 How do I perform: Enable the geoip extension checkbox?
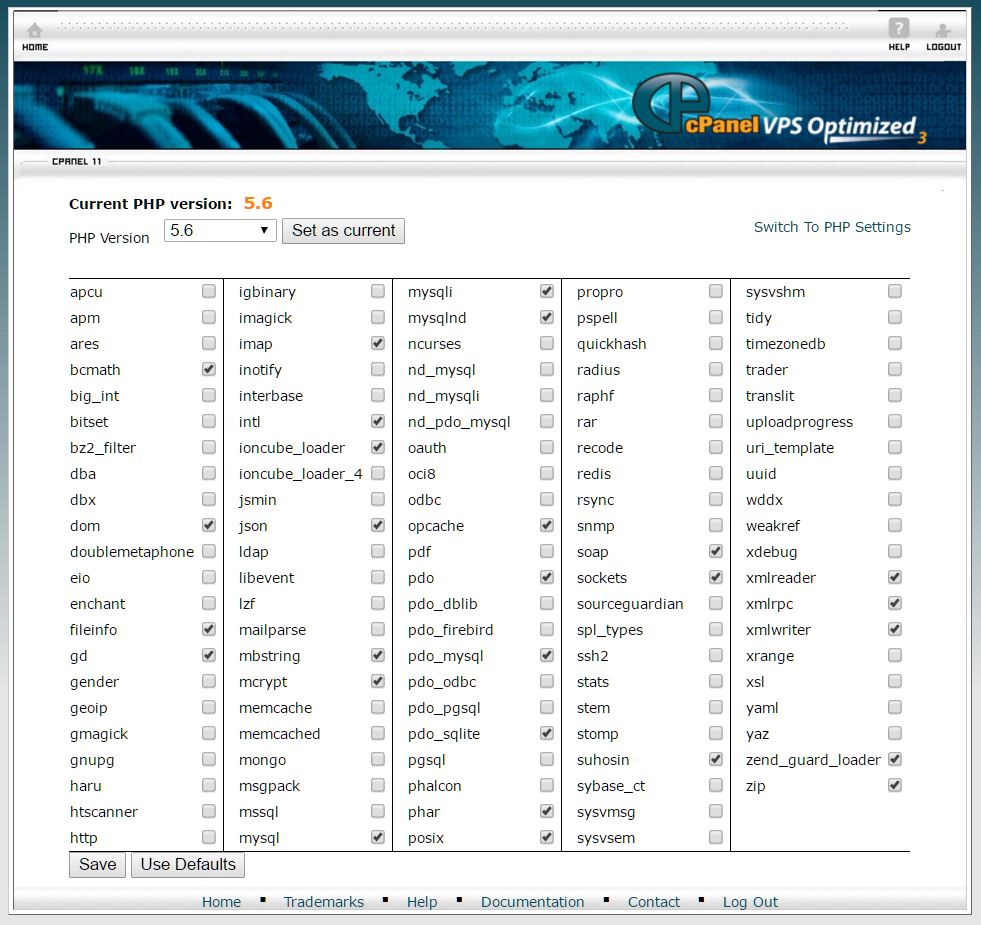click(x=209, y=707)
